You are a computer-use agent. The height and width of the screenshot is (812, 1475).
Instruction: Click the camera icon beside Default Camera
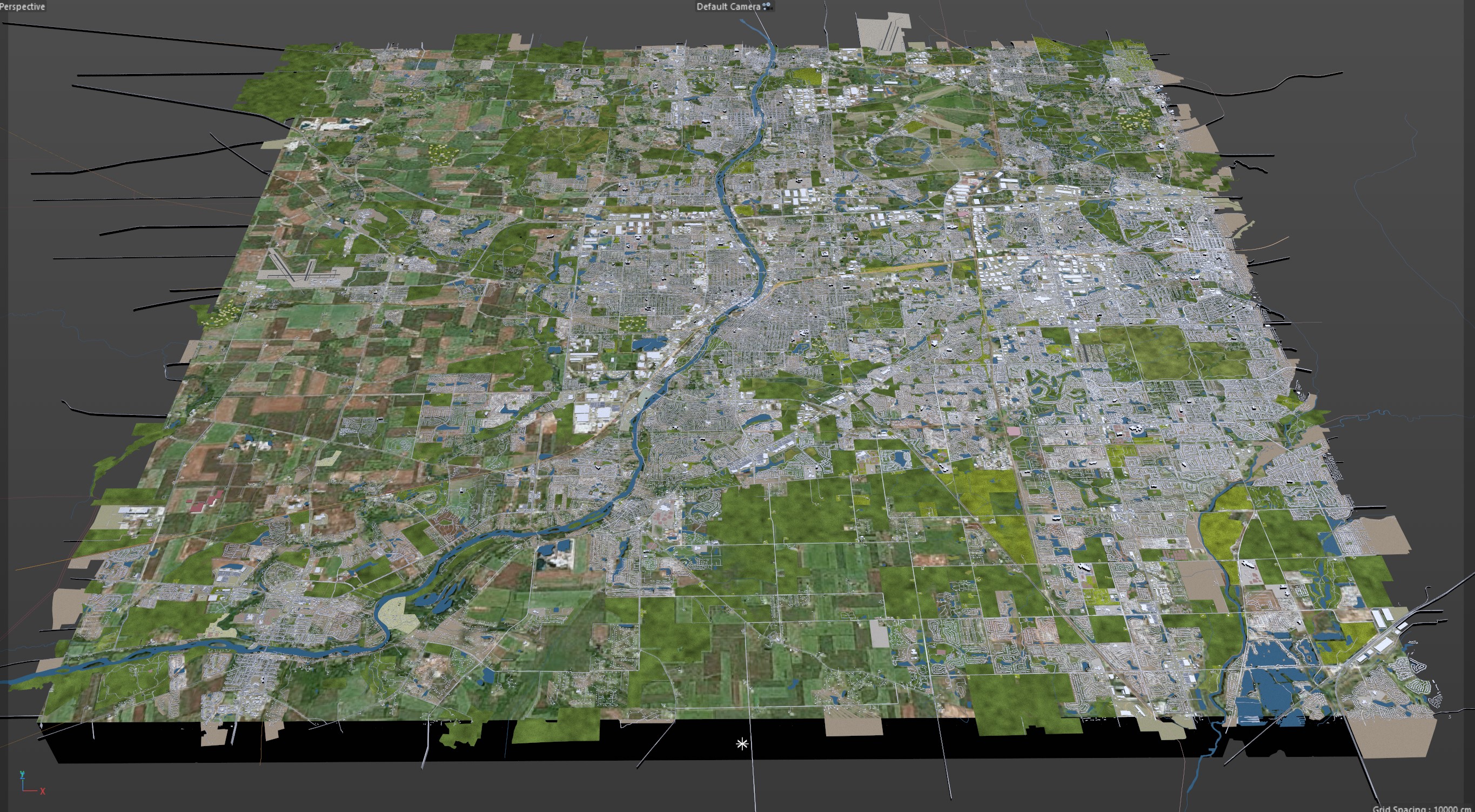[x=767, y=6]
